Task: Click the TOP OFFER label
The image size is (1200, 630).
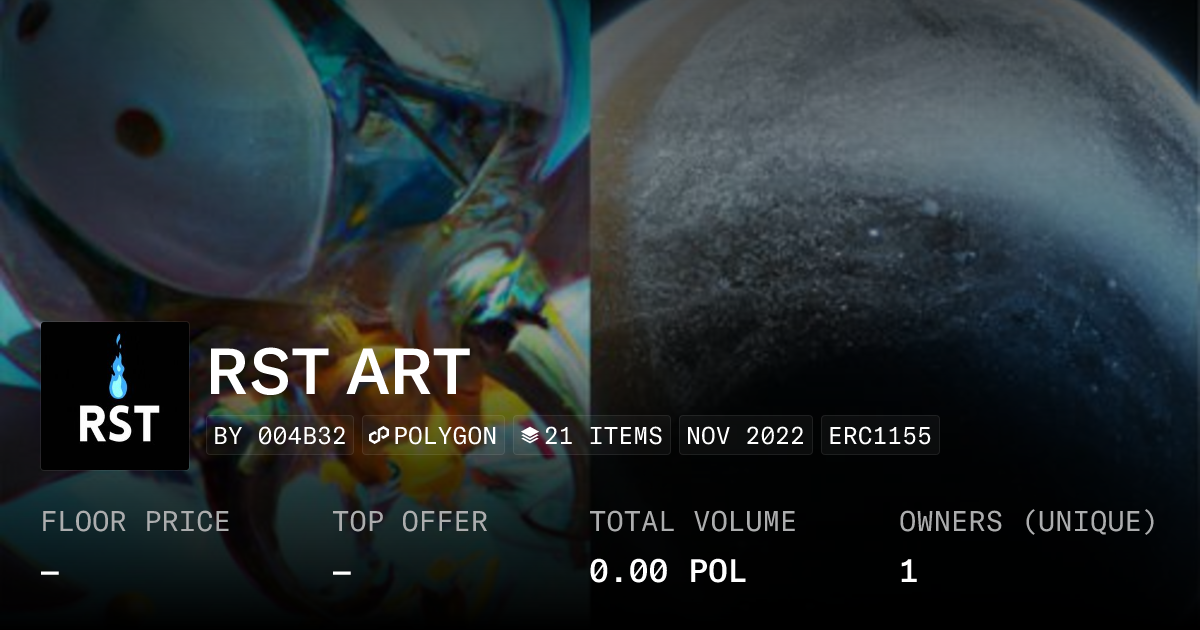Action: [x=410, y=522]
